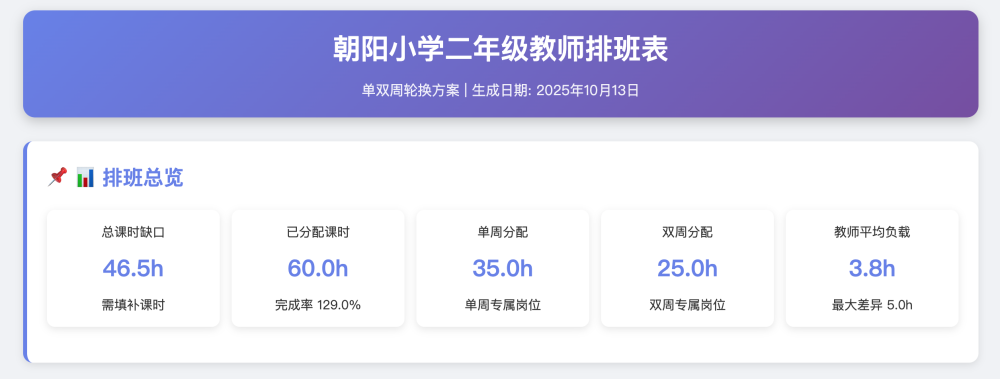This screenshot has height=379, width=1000.
Task: Click the 排班总览 section heading
Action: tap(143, 177)
